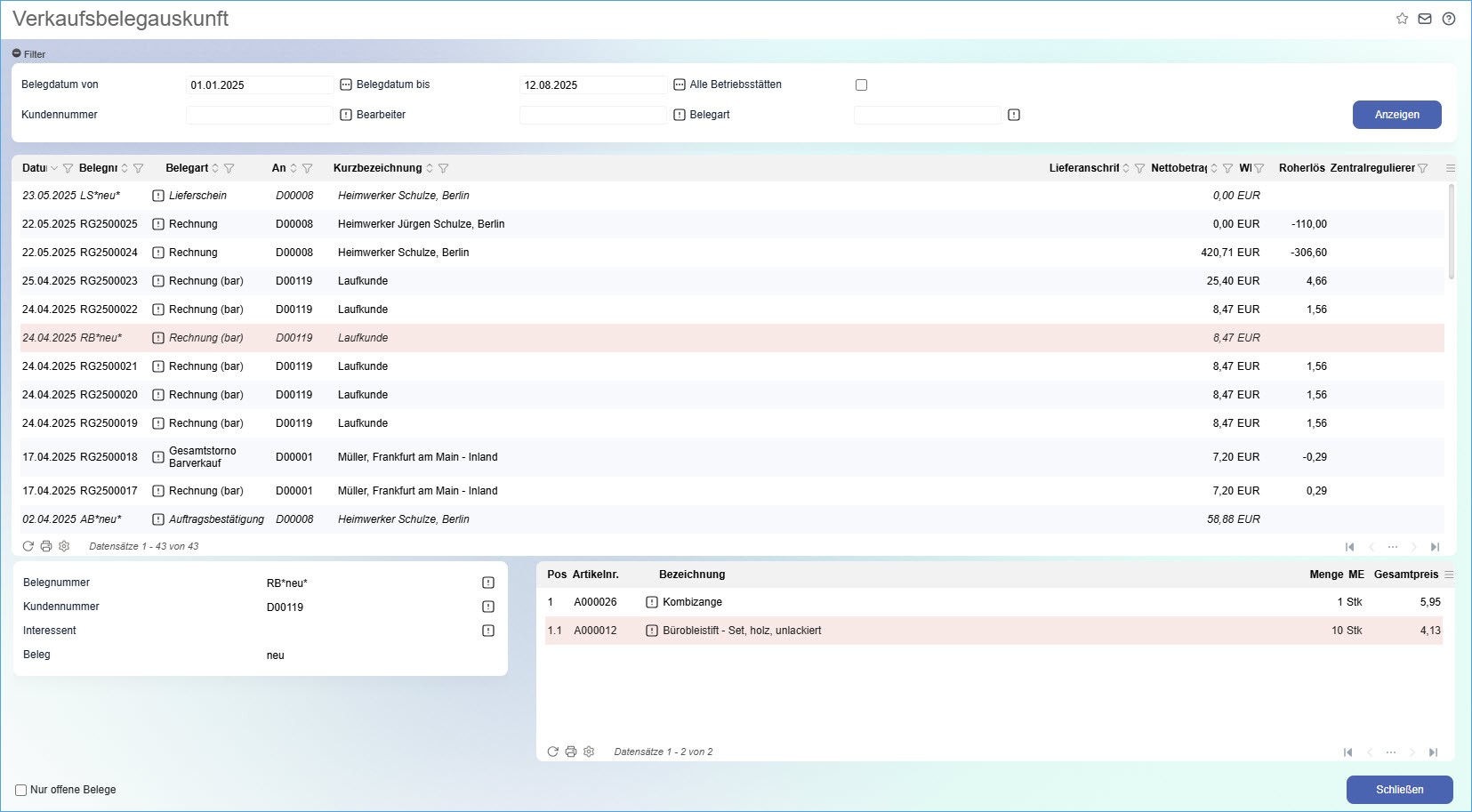This screenshot has width=1472, height=812.
Task: Open filter for the WI column
Action: 1259,168
